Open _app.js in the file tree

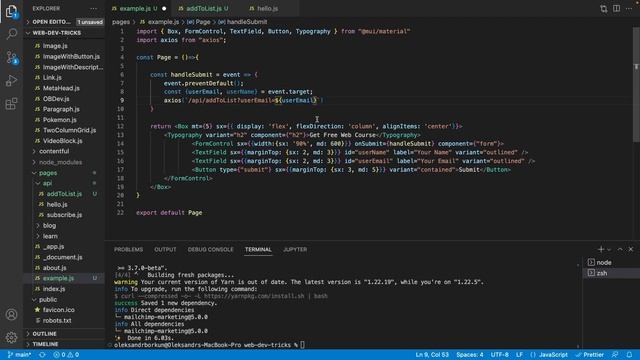coord(64,247)
